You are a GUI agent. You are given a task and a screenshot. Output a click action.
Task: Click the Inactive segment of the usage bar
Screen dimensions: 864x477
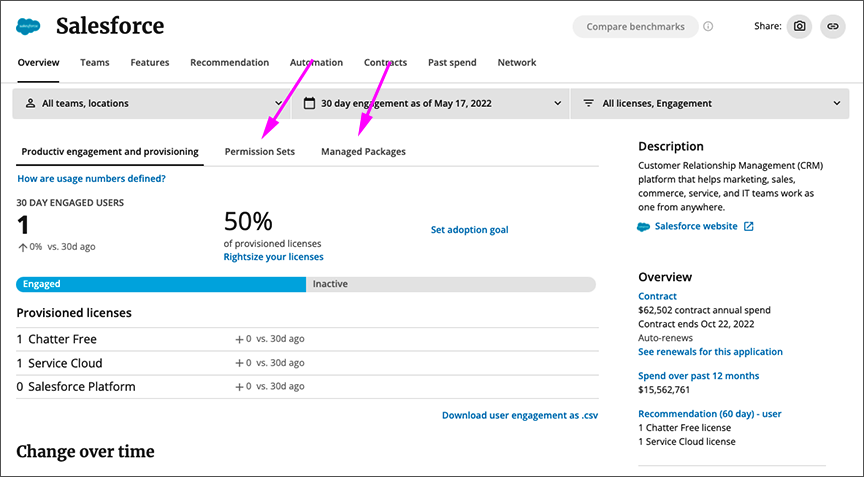[x=451, y=284]
